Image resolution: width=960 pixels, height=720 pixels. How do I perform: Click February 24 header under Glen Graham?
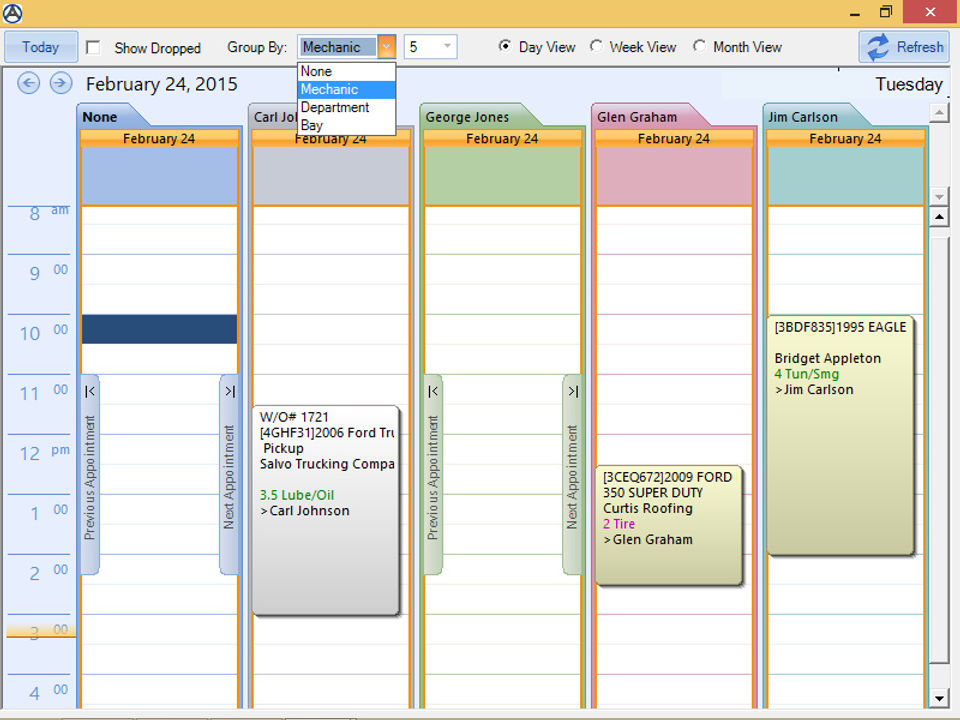(x=673, y=138)
